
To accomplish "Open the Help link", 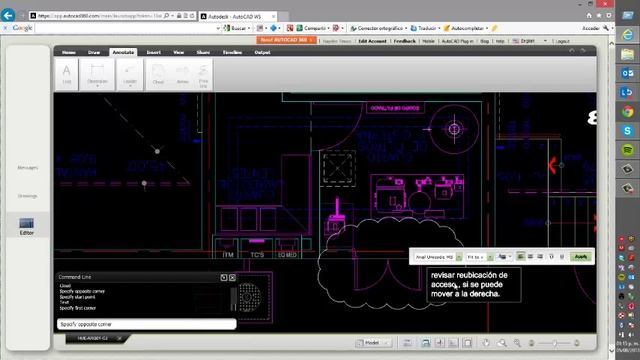I will pyautogui.click(x=500, y=41).
